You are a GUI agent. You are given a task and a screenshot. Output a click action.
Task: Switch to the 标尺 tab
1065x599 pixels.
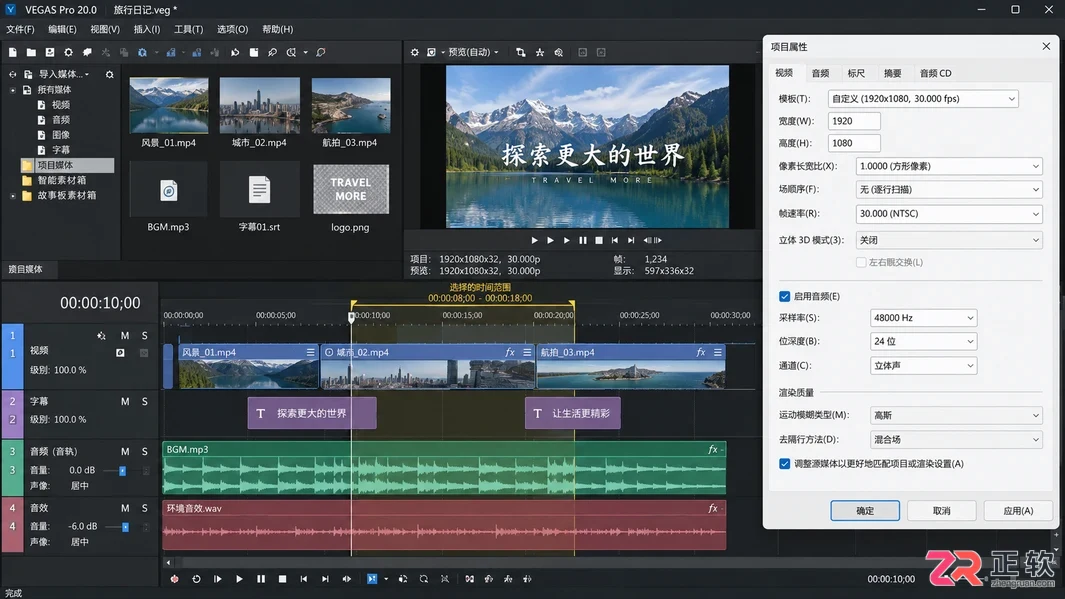[x=856, y=73]
